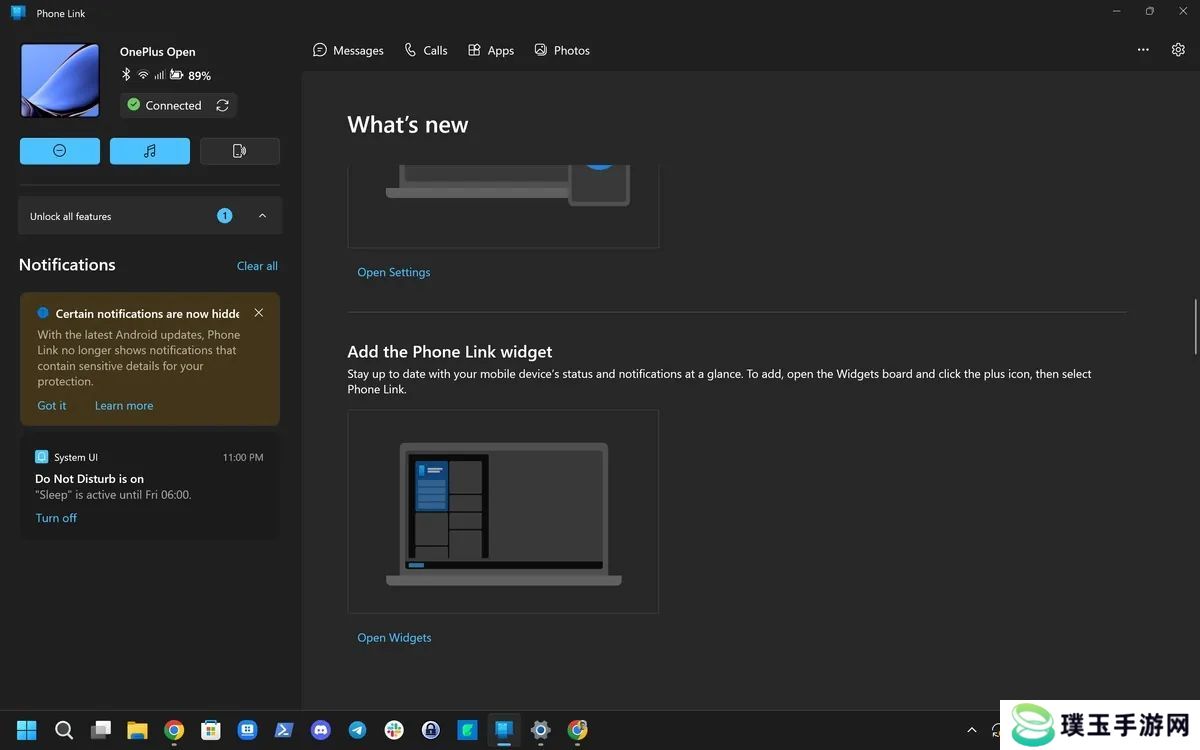This screenshot has width=1200, height=750.
Task: Toggle Do Not Disturb phone button
Action: 60,151
